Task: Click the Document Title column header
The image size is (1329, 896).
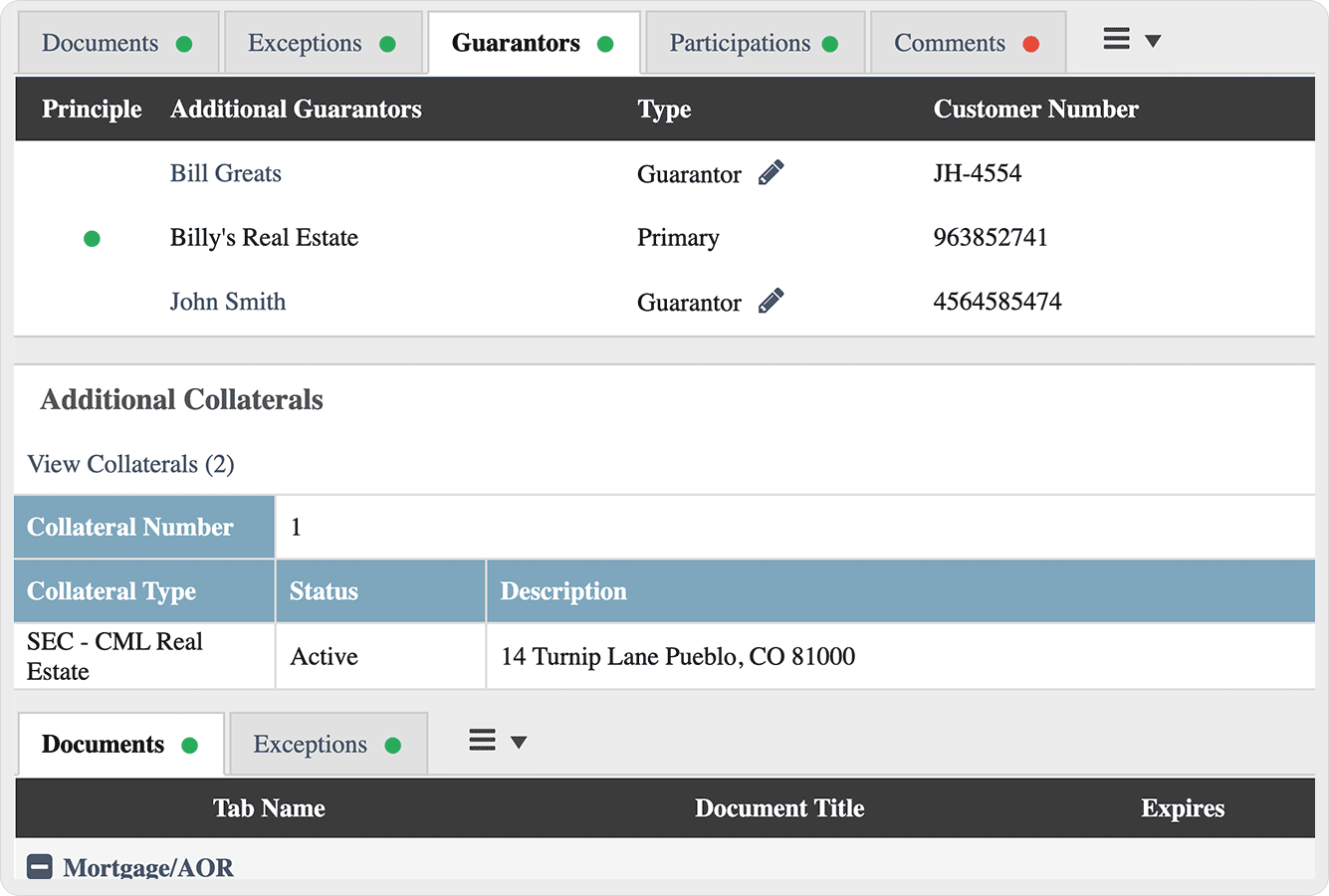Action: point(779,808)
